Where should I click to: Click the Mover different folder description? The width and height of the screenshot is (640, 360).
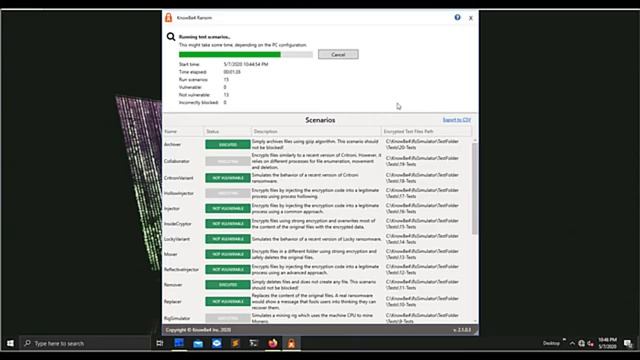(314, 254)
